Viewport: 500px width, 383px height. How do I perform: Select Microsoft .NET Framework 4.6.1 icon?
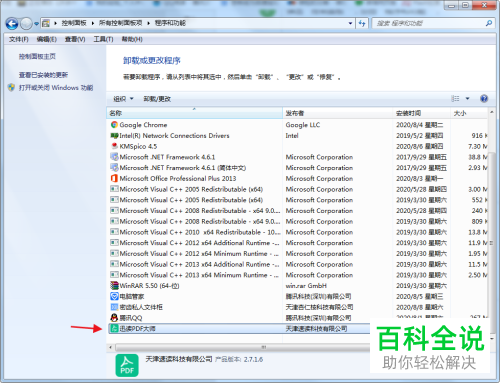[x=114, y=157]
